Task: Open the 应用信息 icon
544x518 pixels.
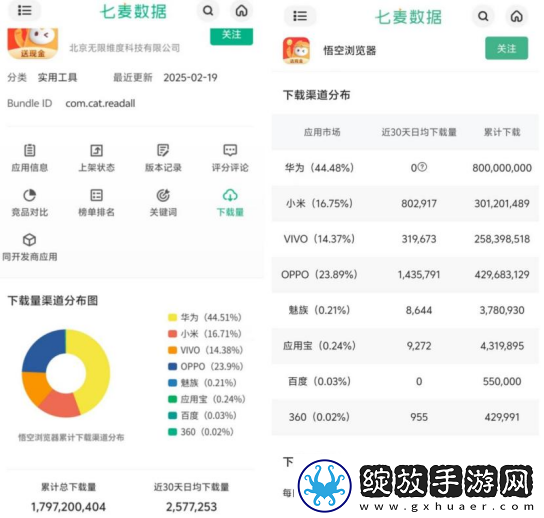Action: tap(29, 151)
